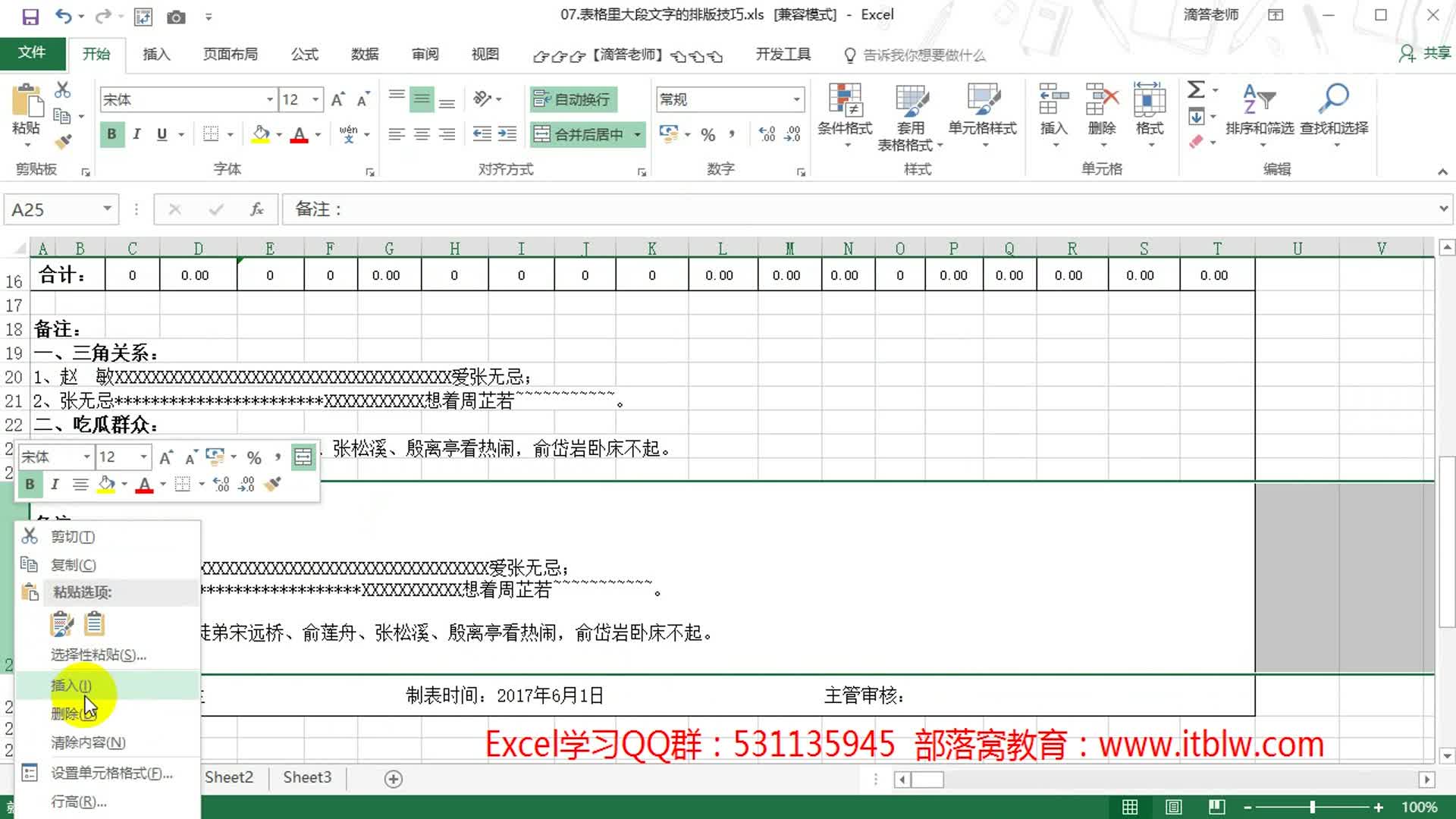1456x819 pixels.
Task: Select 插入(I) in the context menu
Action: (x=107, y=686)
